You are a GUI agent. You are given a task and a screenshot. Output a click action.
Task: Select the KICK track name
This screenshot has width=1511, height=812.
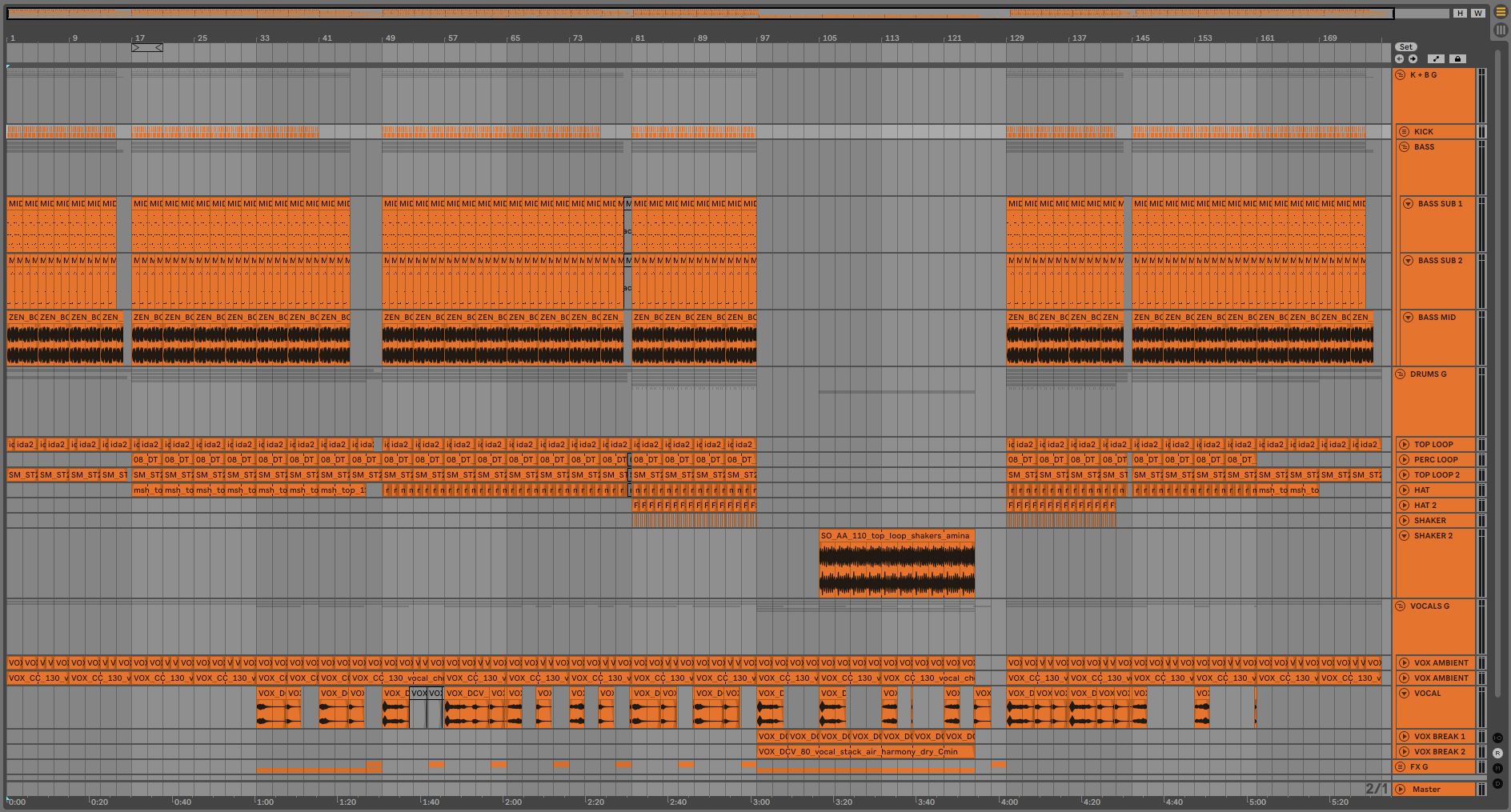point(1424,132)
